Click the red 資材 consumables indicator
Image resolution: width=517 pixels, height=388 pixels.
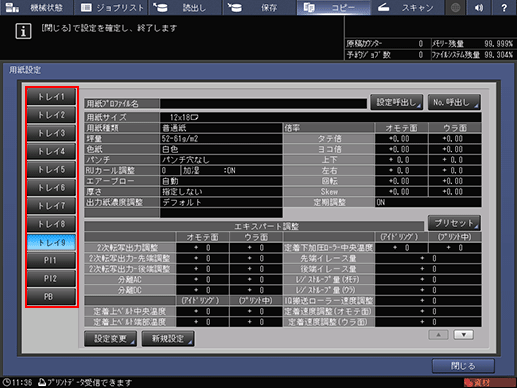(x=489, y=383)
